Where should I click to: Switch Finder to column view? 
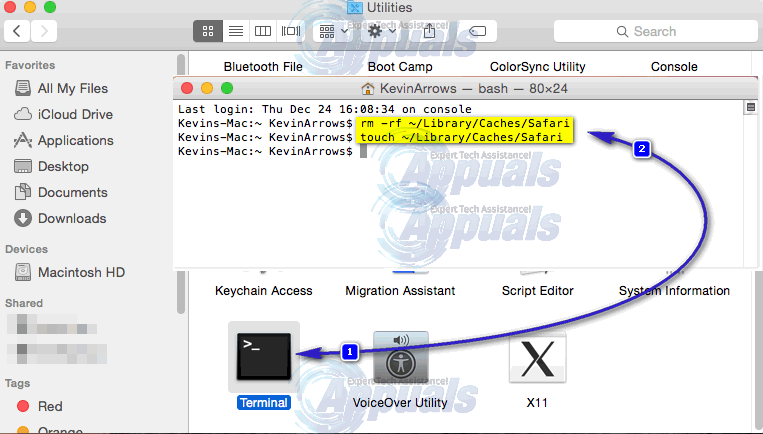pos(263,32)
